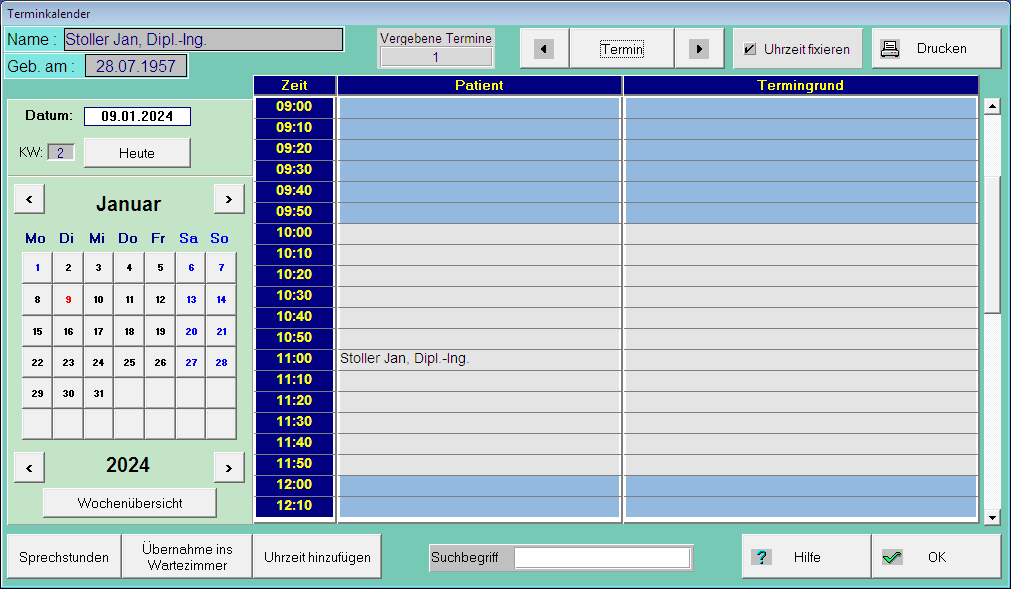Go to next month beside Januar
This screenshot has width=1011, height=589.
pyautogui.click(x=229, y=199)
